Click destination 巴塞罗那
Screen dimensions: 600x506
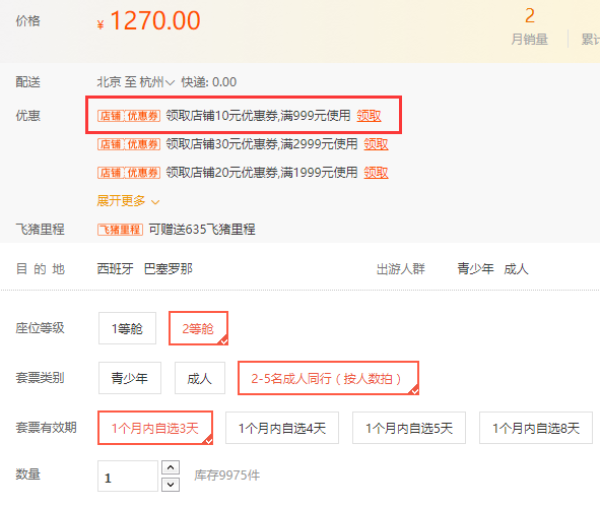click(x=168, y=269)
